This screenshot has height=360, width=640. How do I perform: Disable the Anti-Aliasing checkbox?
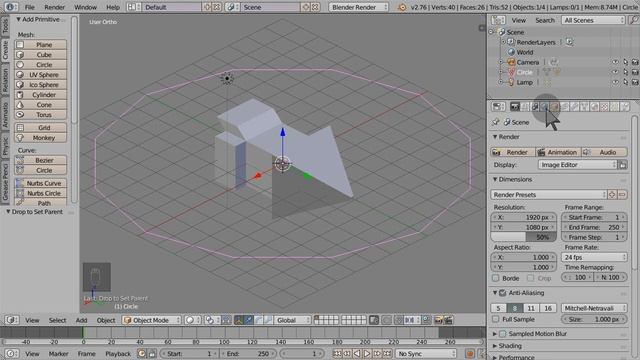pos(503,293)
